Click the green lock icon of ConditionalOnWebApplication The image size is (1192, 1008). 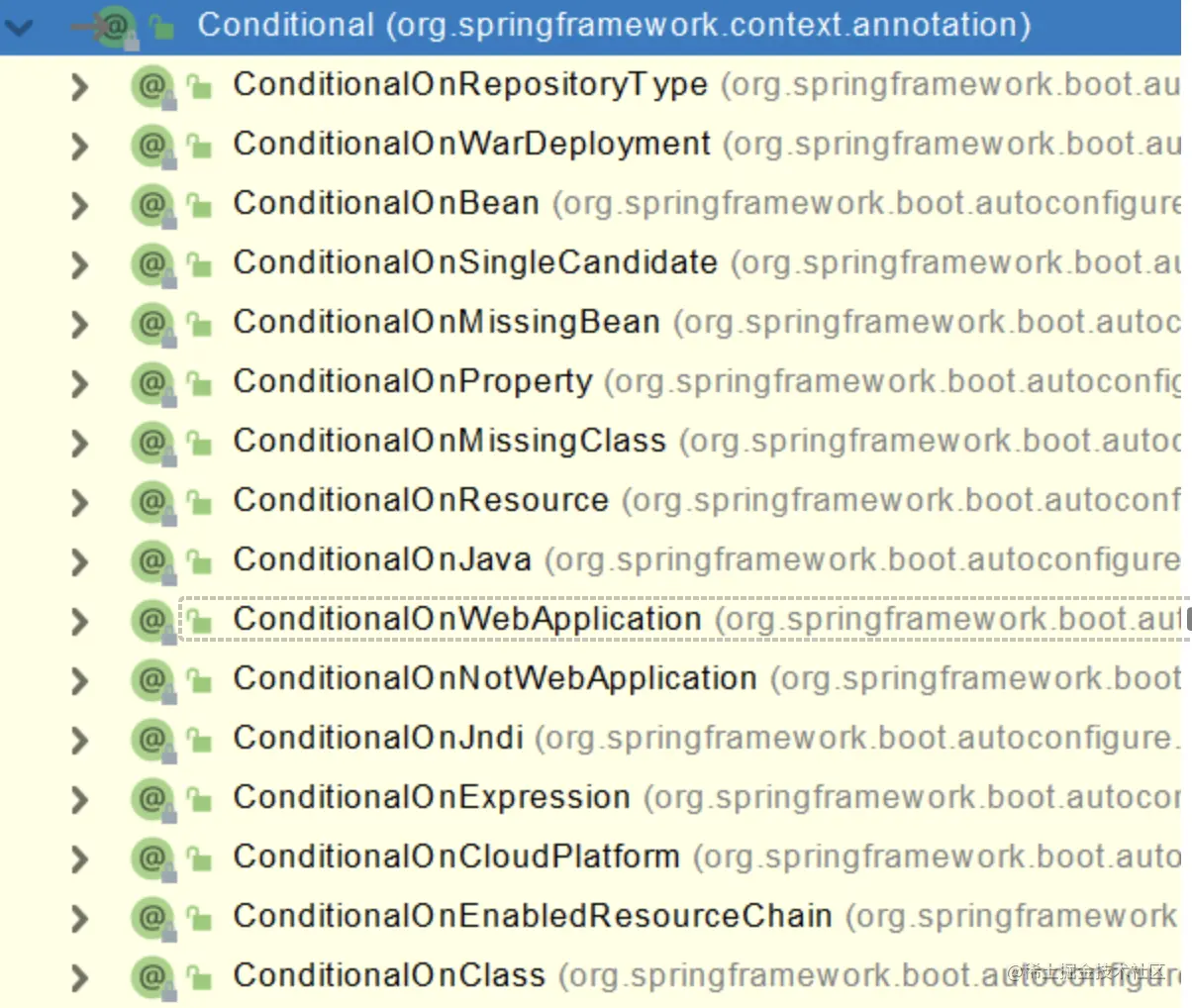(200, 622)
